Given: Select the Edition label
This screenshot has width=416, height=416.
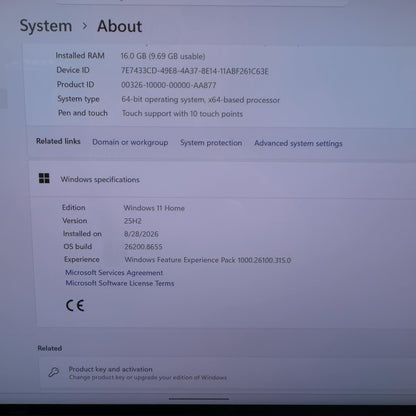Looking at the screenshot, I should (x=73, y=207).
